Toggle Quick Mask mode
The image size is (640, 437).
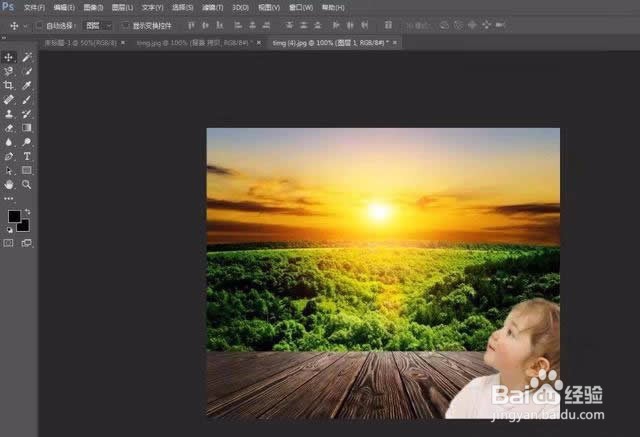[9, 243]
